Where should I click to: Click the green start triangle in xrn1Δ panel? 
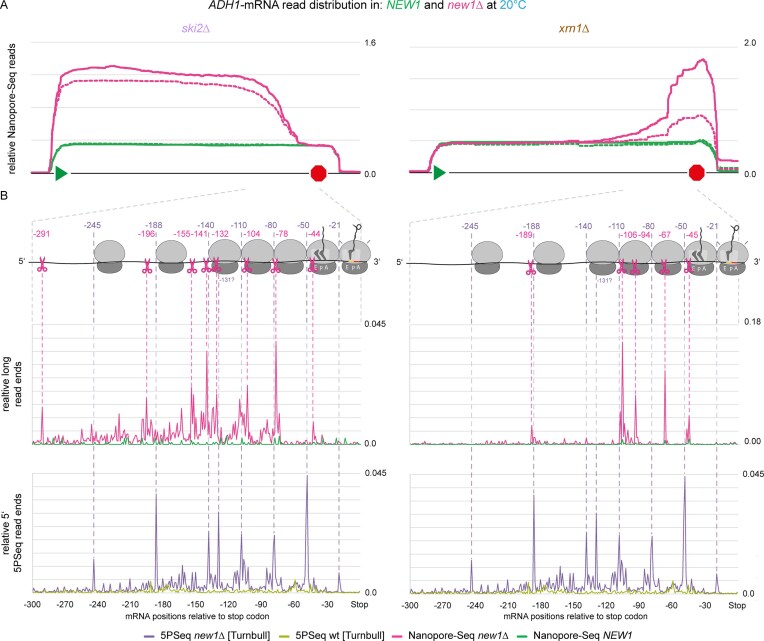point(439,172)
